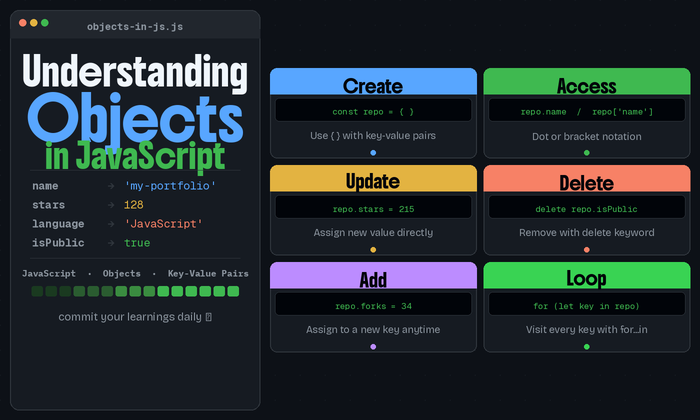The width and height of the screenshot is (700, 420).
Task: Select 'Use { } with key-value pairs' text
Action: (x=373, y=136)
